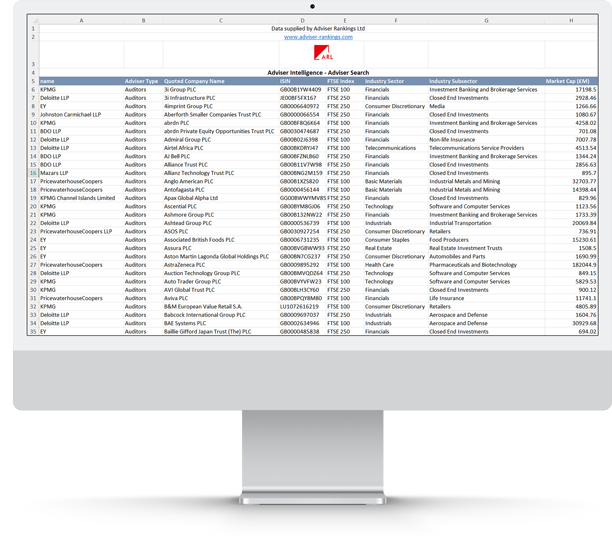Select row 16 header number
The image size is (612, 538).
33,173
